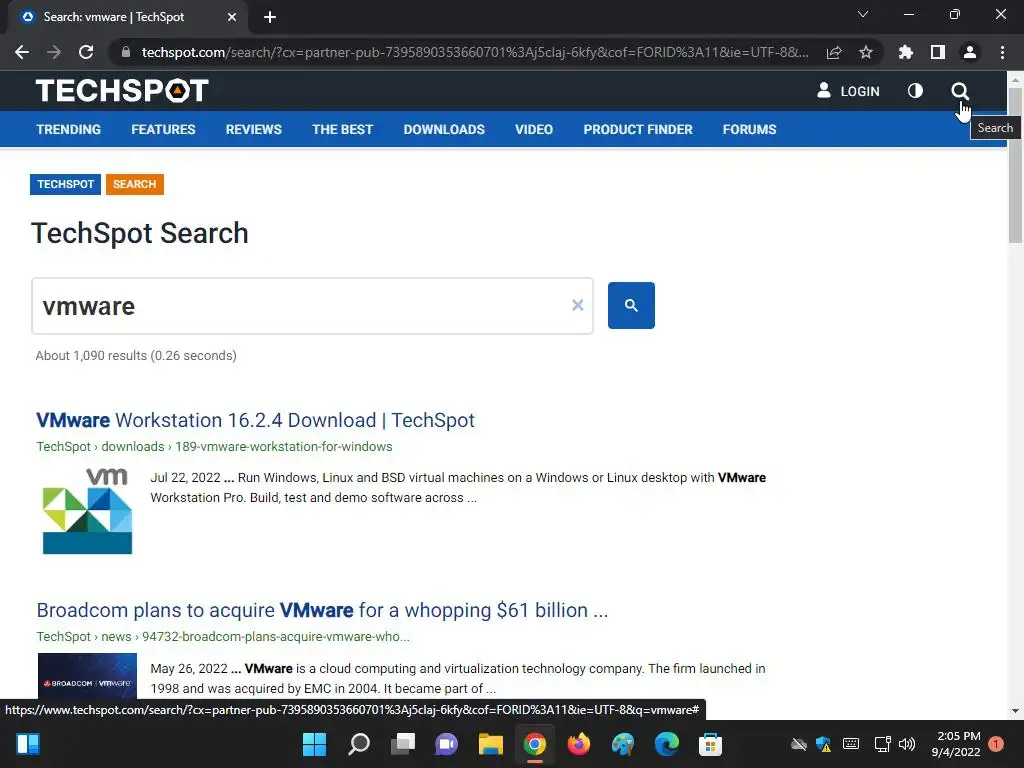Open Task View on the taskbar
This screenshot has width=1024, height=768.
403,744
